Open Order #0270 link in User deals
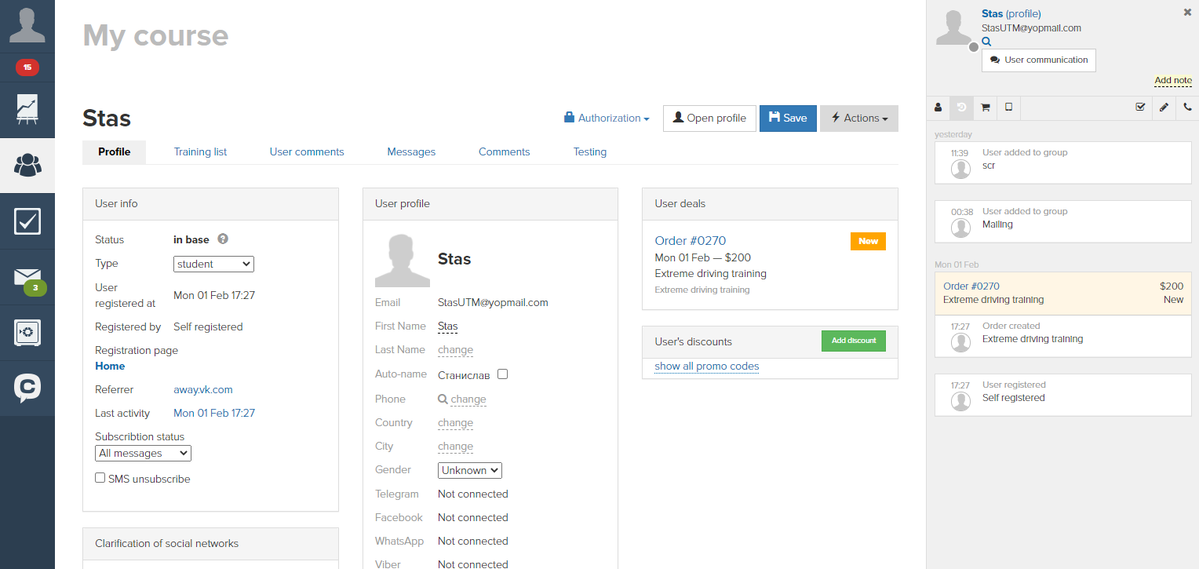 tap(690, 241)
